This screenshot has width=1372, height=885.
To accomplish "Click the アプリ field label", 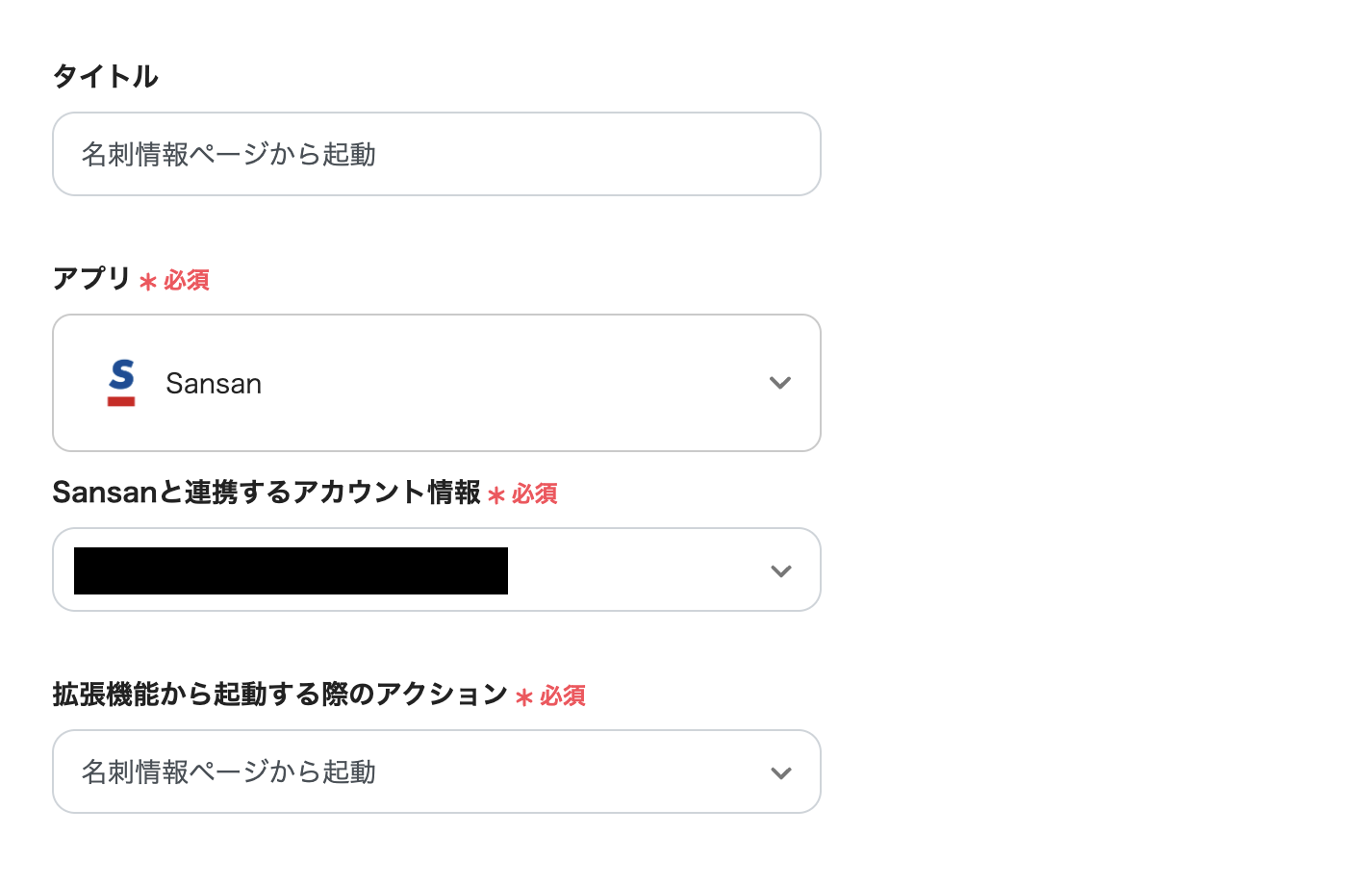I will coord(91,279).
